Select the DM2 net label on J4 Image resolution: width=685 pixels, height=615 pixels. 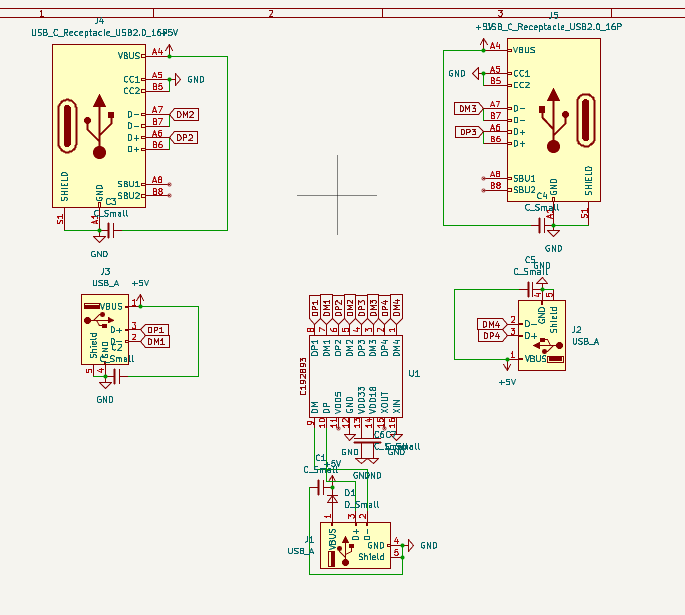[x=185, y=114]
